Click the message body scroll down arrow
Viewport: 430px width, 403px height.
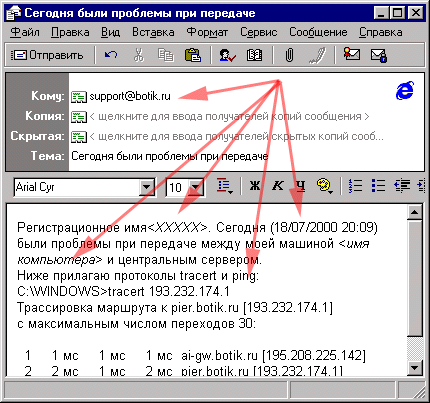[415, 368]
